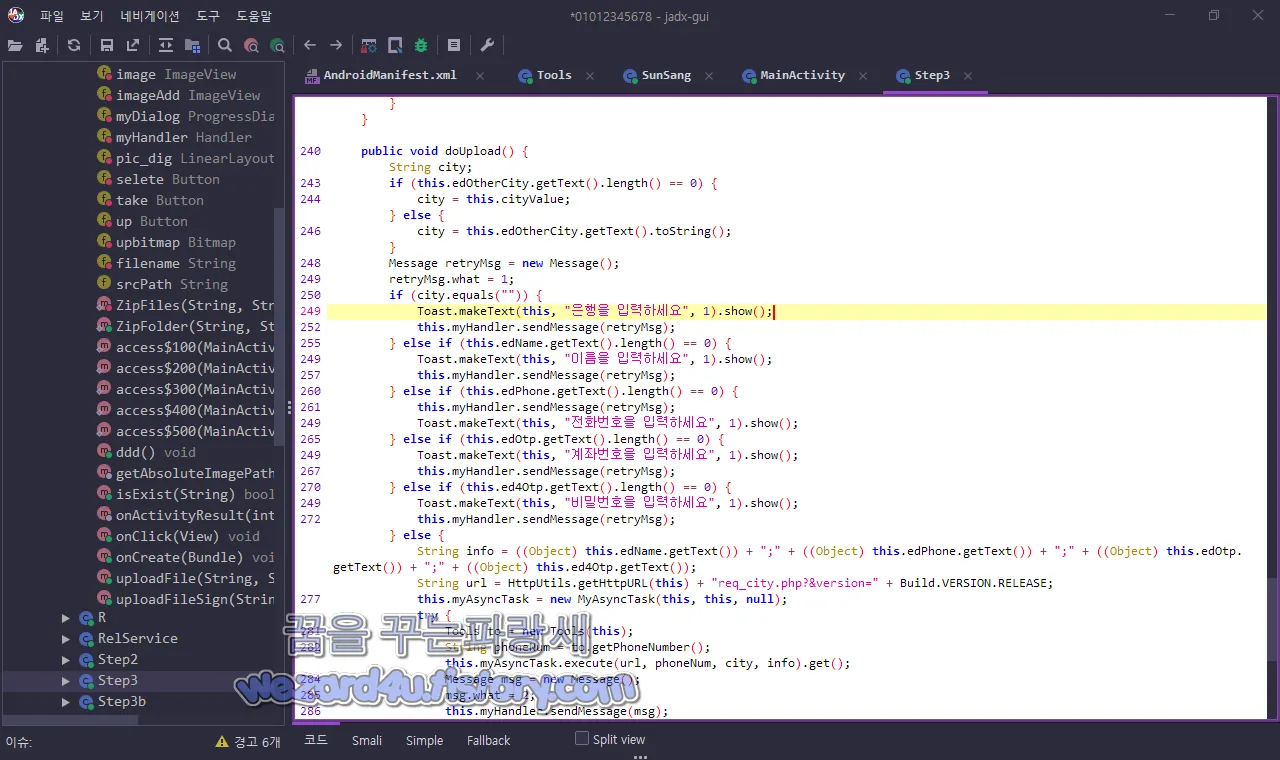This screenshot has width=1280, height=760.
Task: Click the Save all floppy icon
Action: pyautogui.click(x=107, y=45)
